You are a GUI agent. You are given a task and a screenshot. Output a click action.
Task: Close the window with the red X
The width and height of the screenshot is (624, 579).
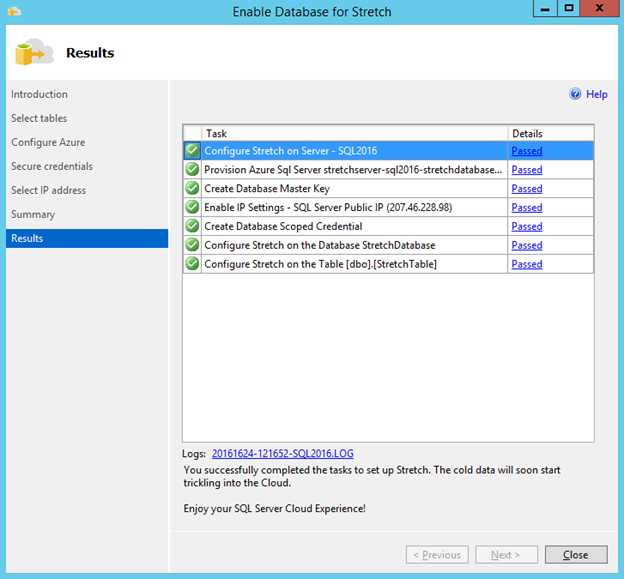pyautogui.click(x=599, y=8)
